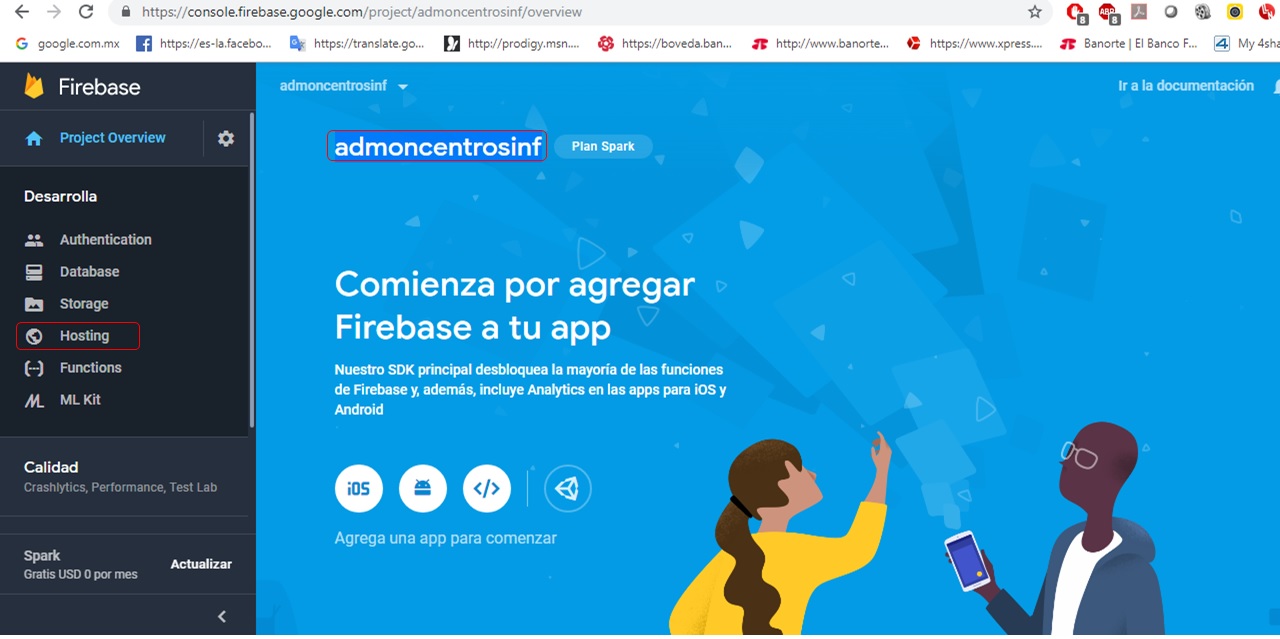
Task: Reload the page in browser
Action: tap(86, 12)
